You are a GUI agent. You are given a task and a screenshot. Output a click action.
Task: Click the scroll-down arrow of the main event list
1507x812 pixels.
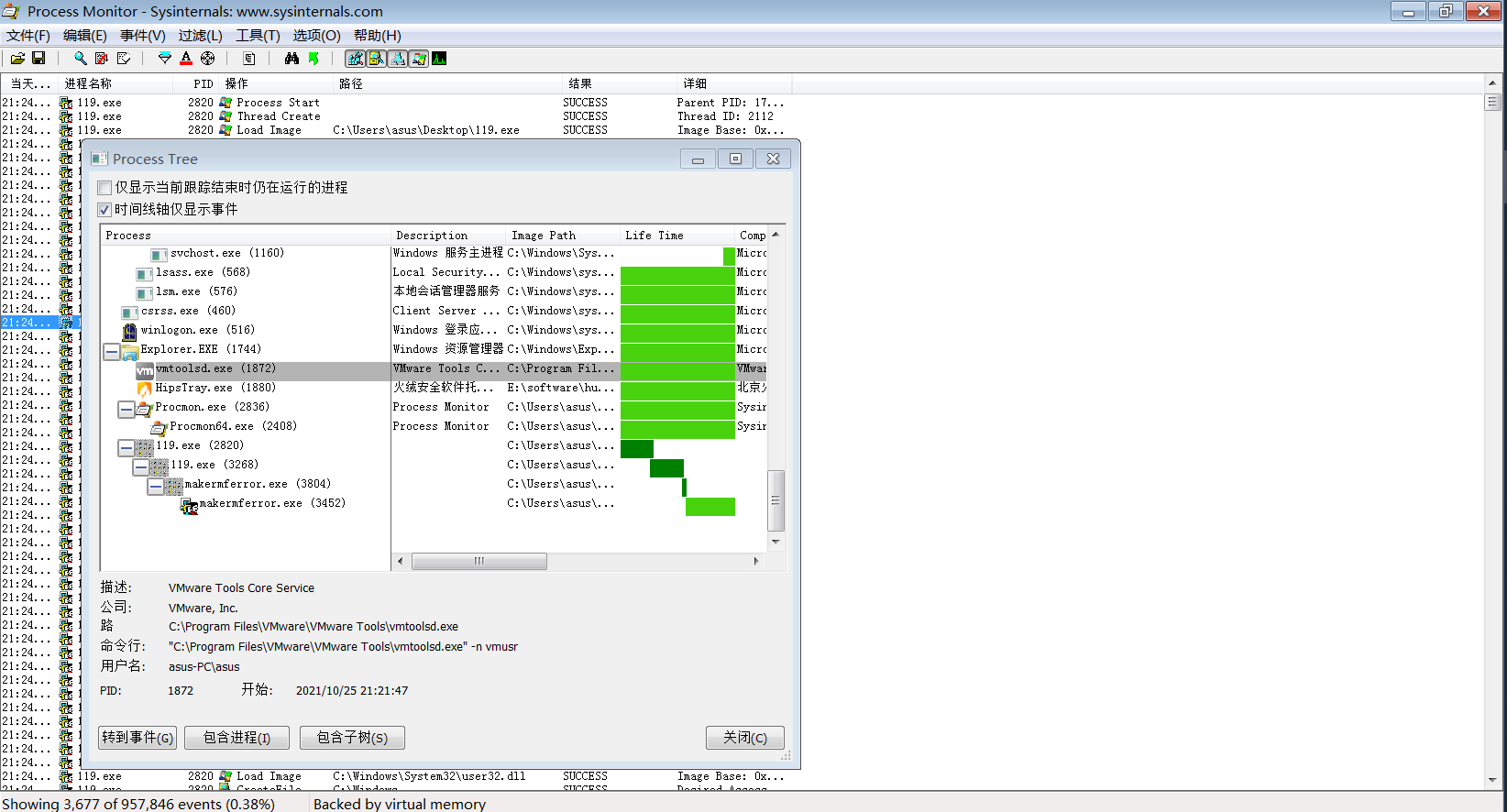1492,781
